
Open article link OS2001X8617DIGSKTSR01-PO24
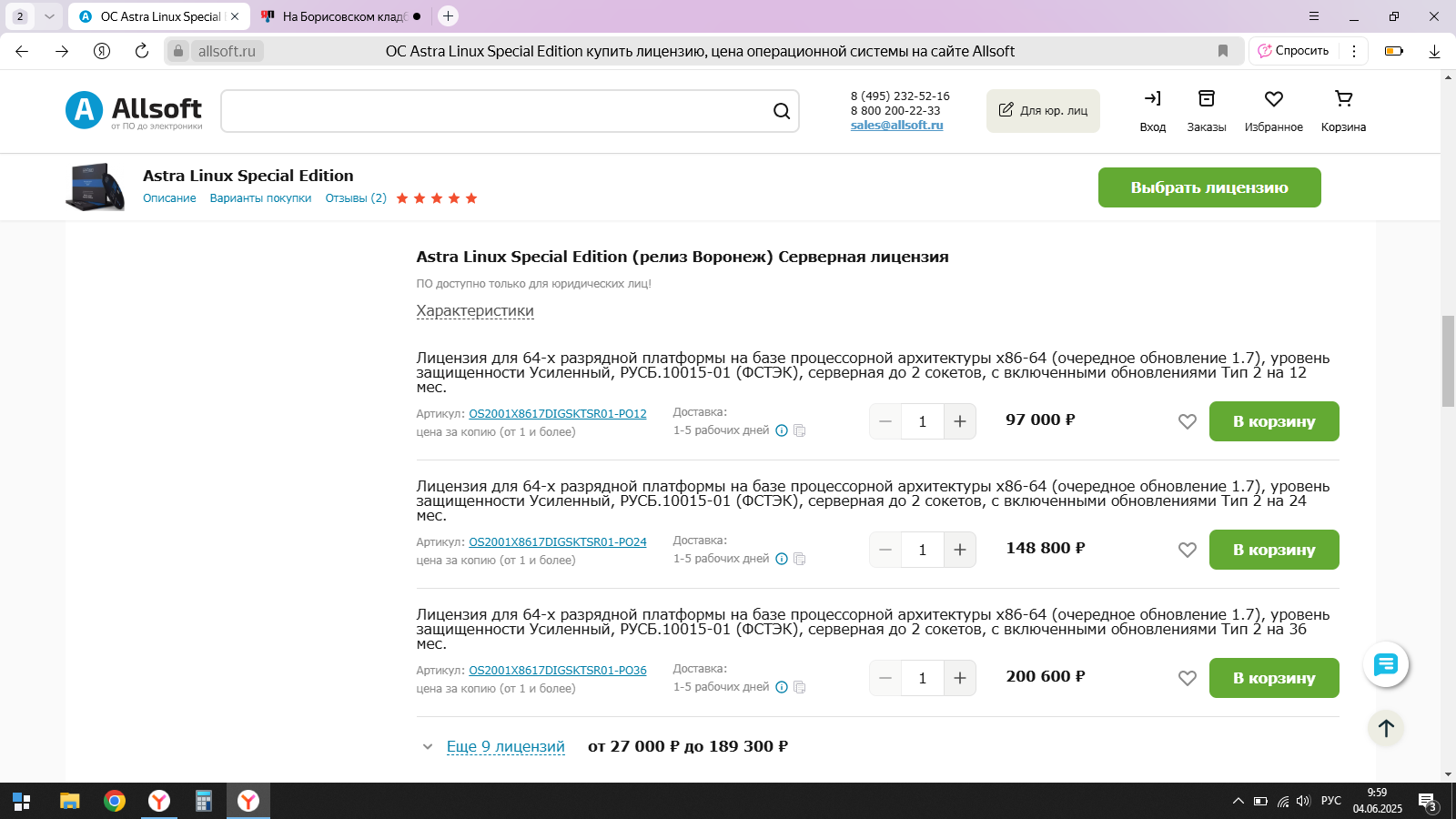coord(558,542)
